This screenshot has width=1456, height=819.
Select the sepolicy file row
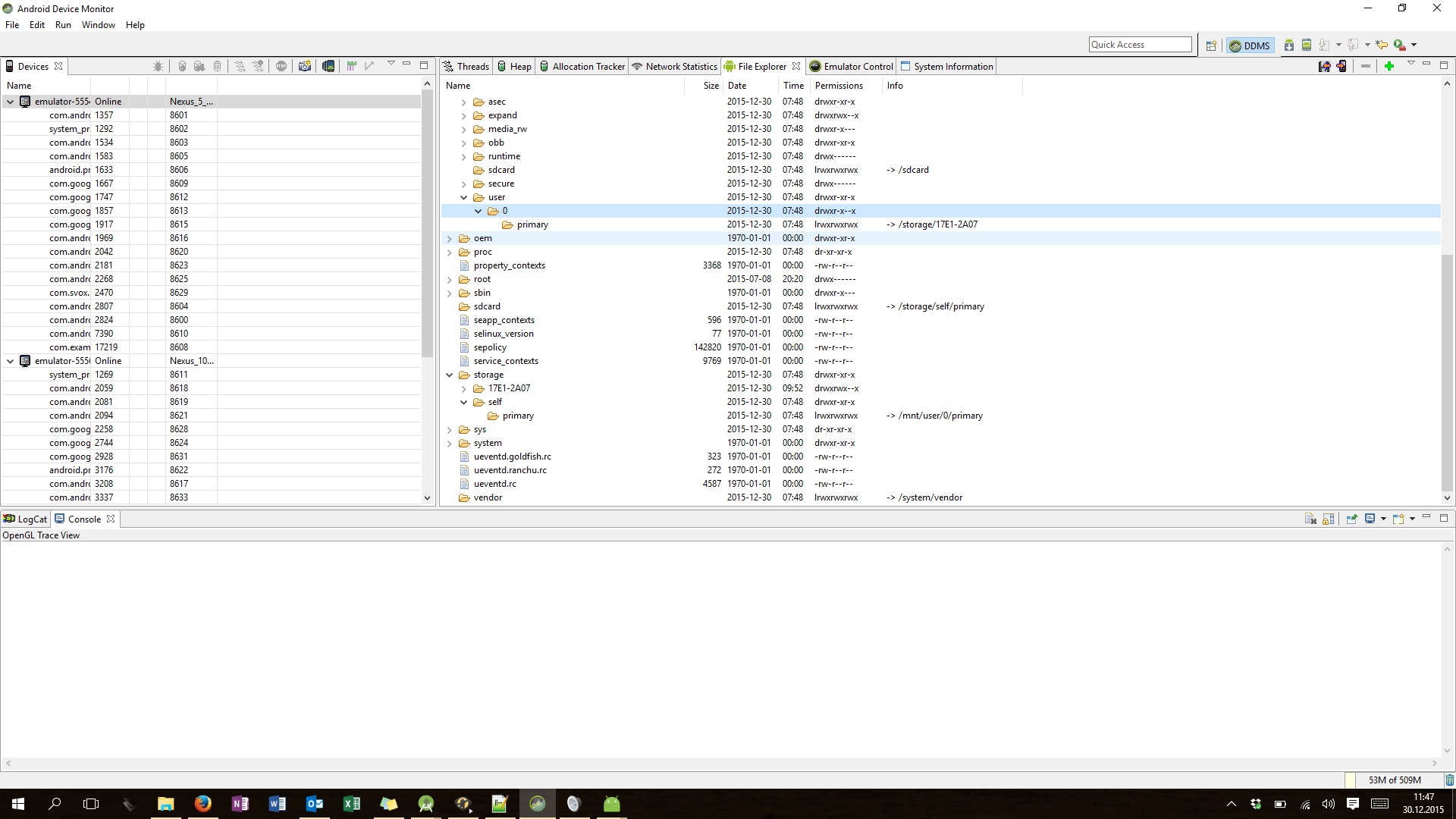[490, 347]
